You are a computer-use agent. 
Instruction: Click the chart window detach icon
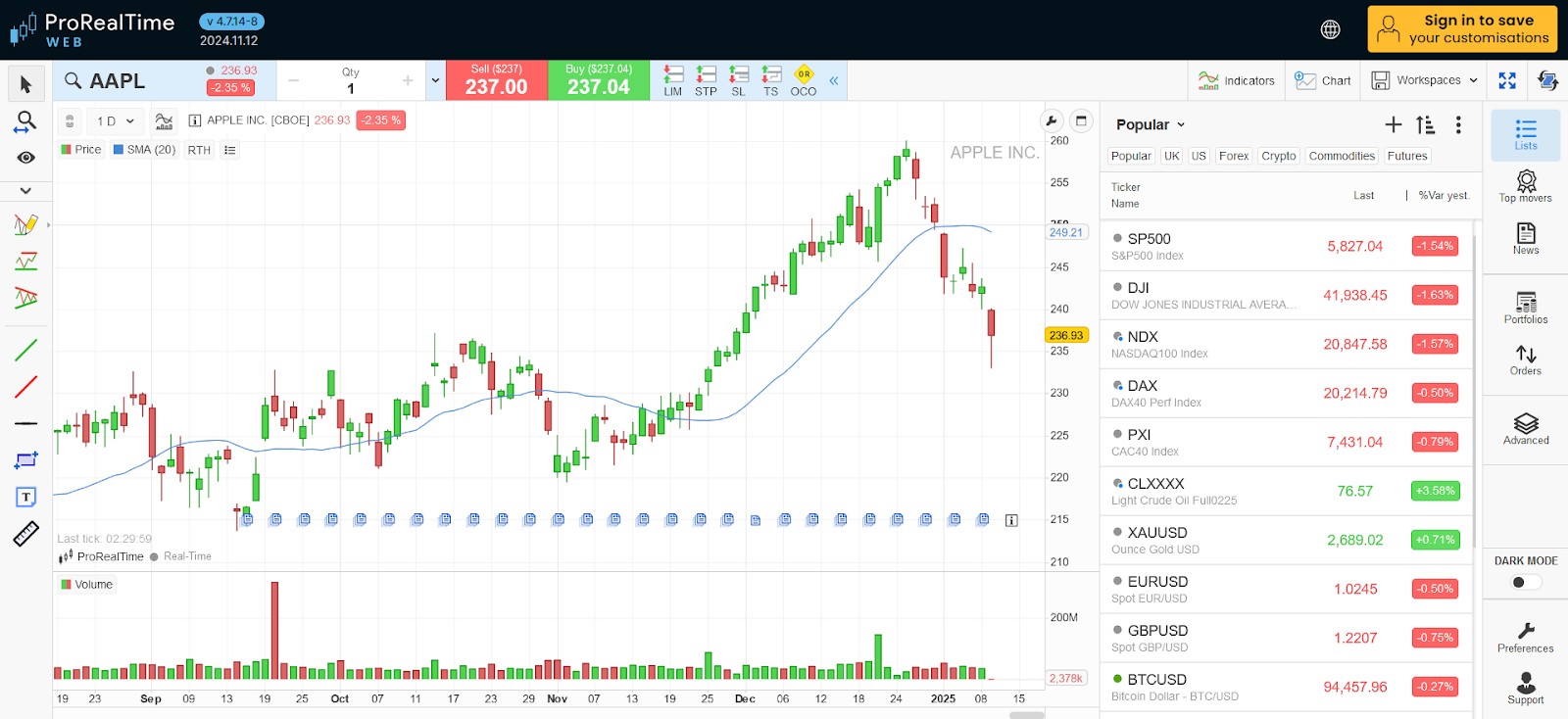tap(1081, 120)
